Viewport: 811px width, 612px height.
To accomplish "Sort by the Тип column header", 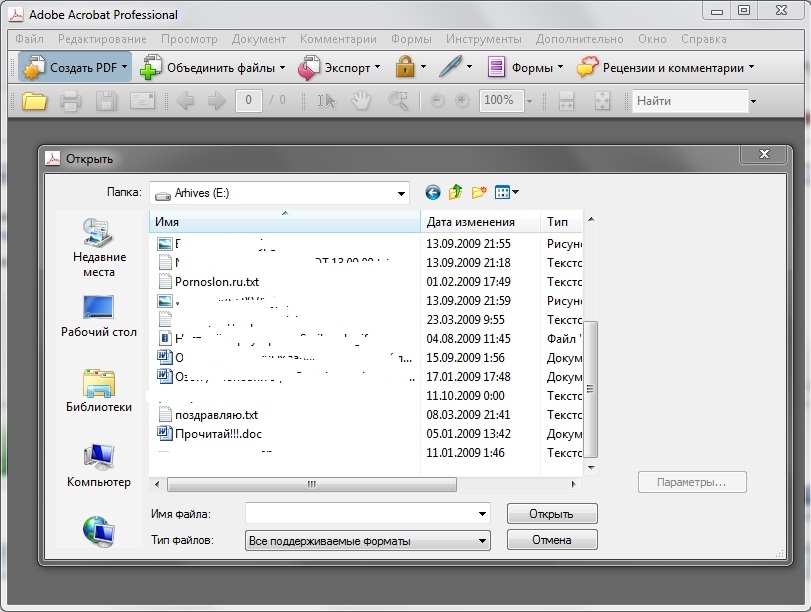I will [x=562, y=222].
